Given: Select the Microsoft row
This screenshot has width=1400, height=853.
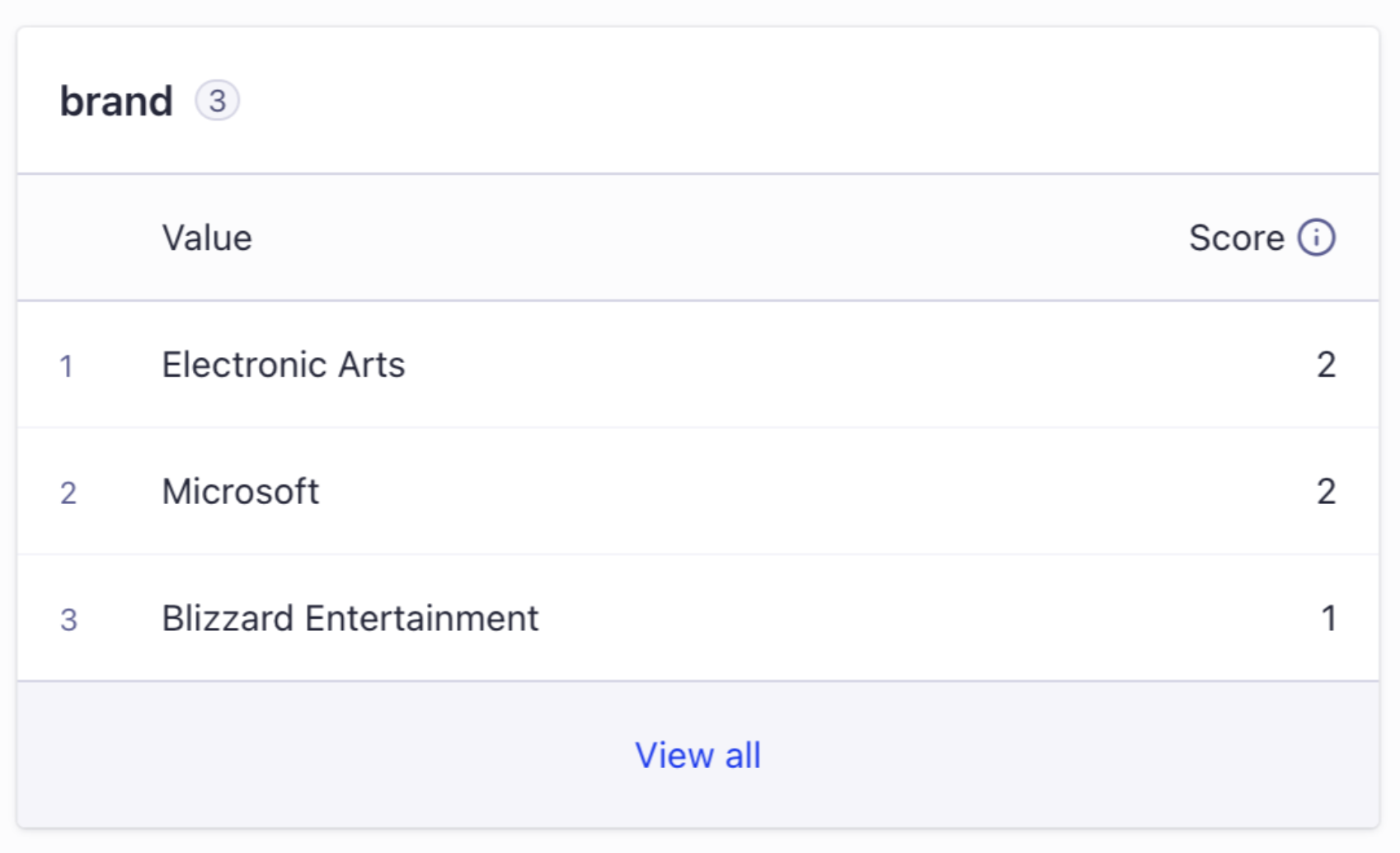Looking at the screenshot, I should (x=242, y=491).
